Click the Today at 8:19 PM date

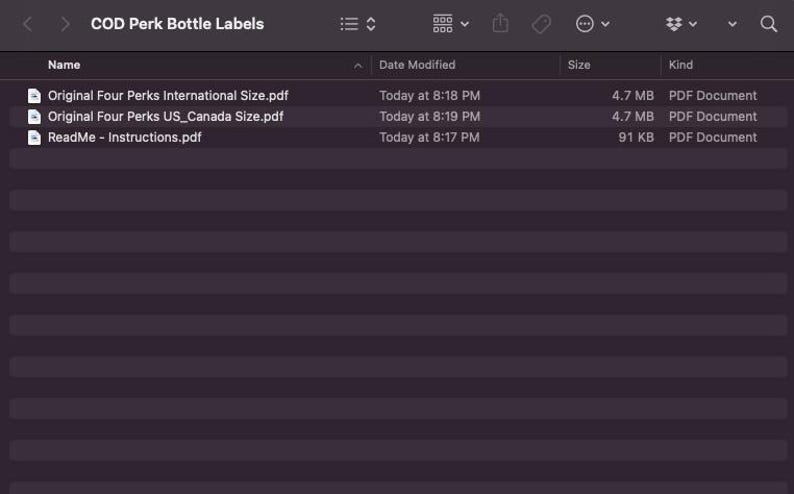point(429,116)
